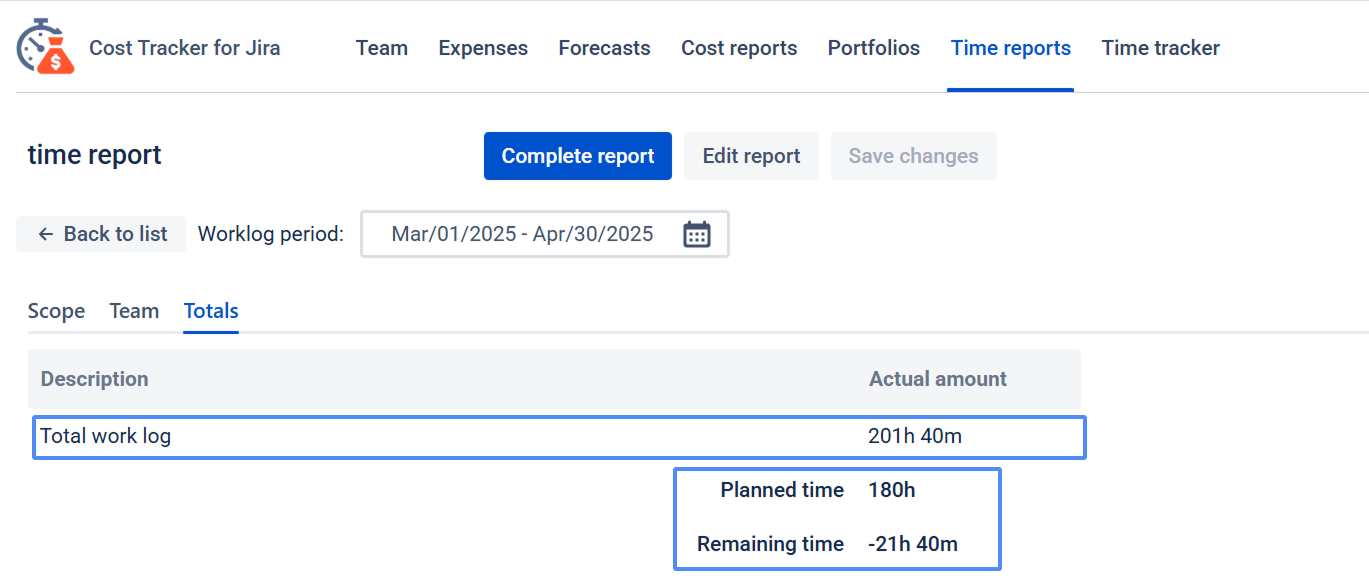Switch to the Team tab below Worklog period

[134, 311]
